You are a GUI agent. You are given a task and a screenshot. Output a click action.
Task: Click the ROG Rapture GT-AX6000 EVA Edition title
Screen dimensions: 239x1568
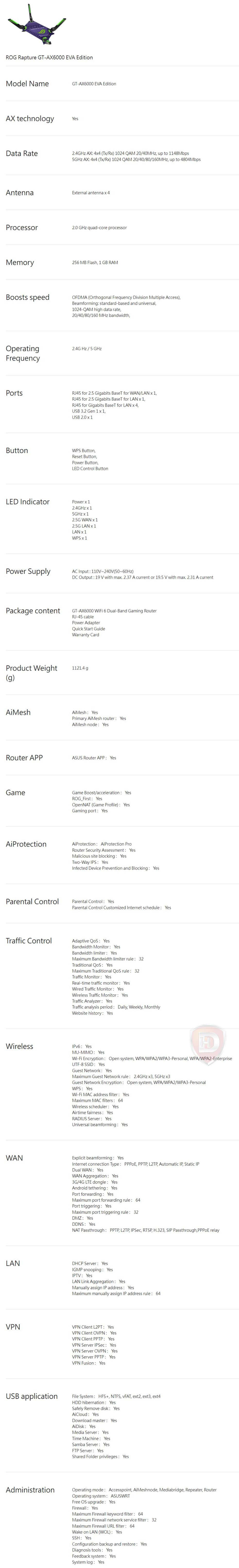(x=49, y=57)
